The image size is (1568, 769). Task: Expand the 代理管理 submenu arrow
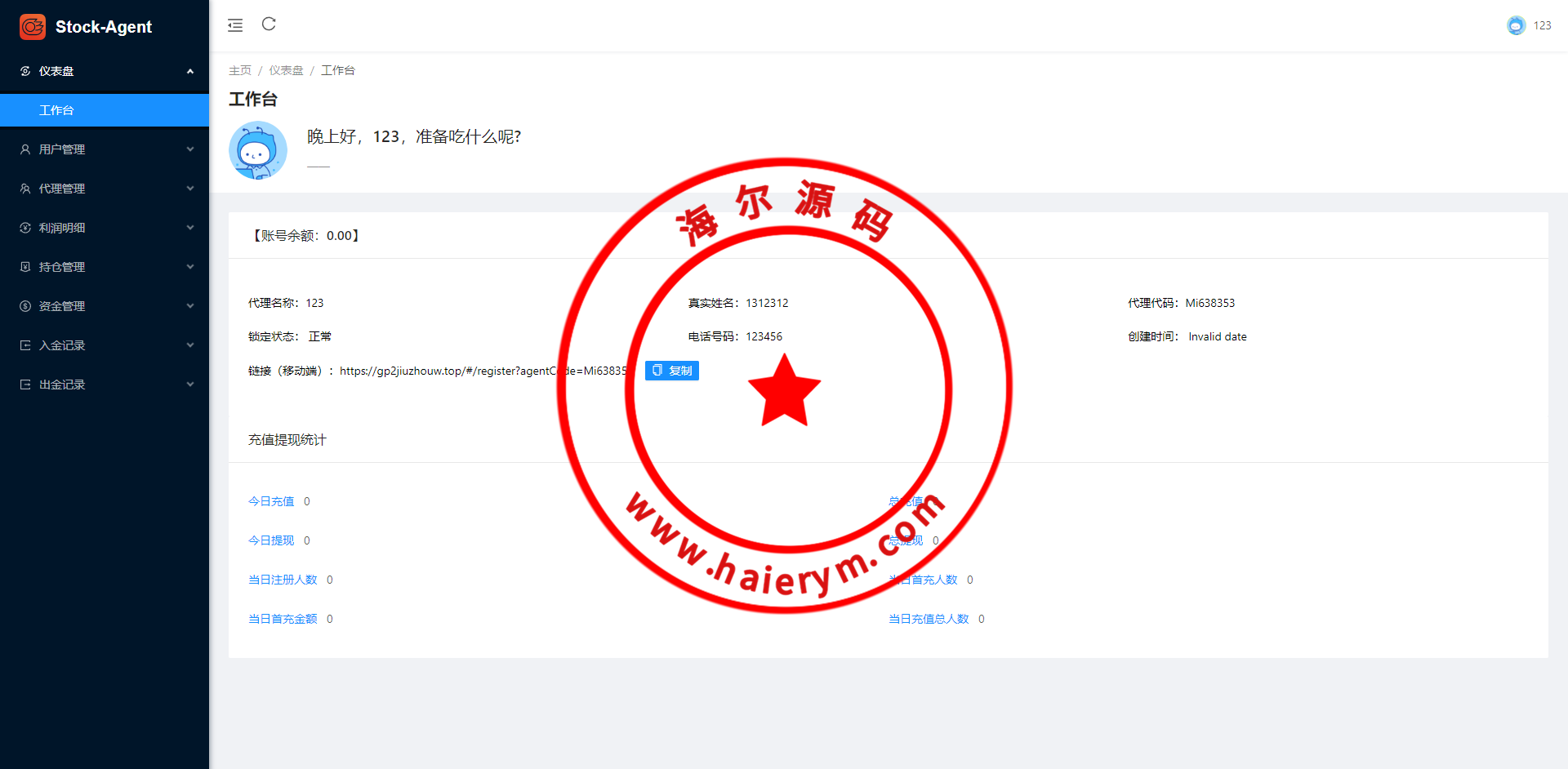[x=190, y=189]
